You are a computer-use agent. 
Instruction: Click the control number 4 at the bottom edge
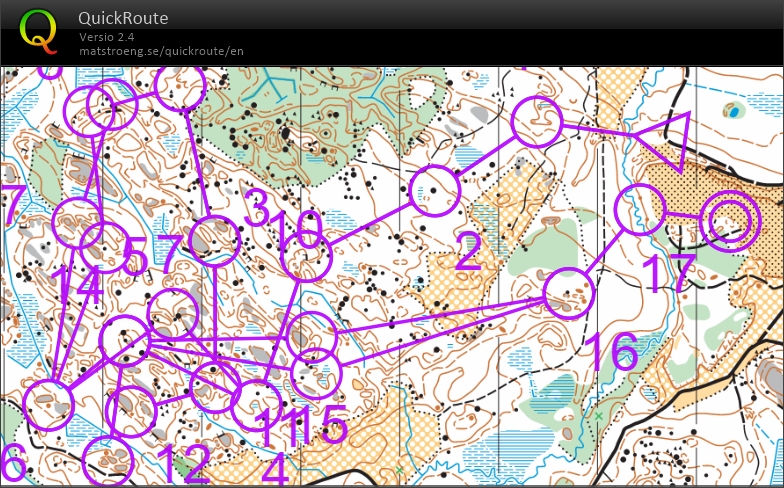point(274,470)
